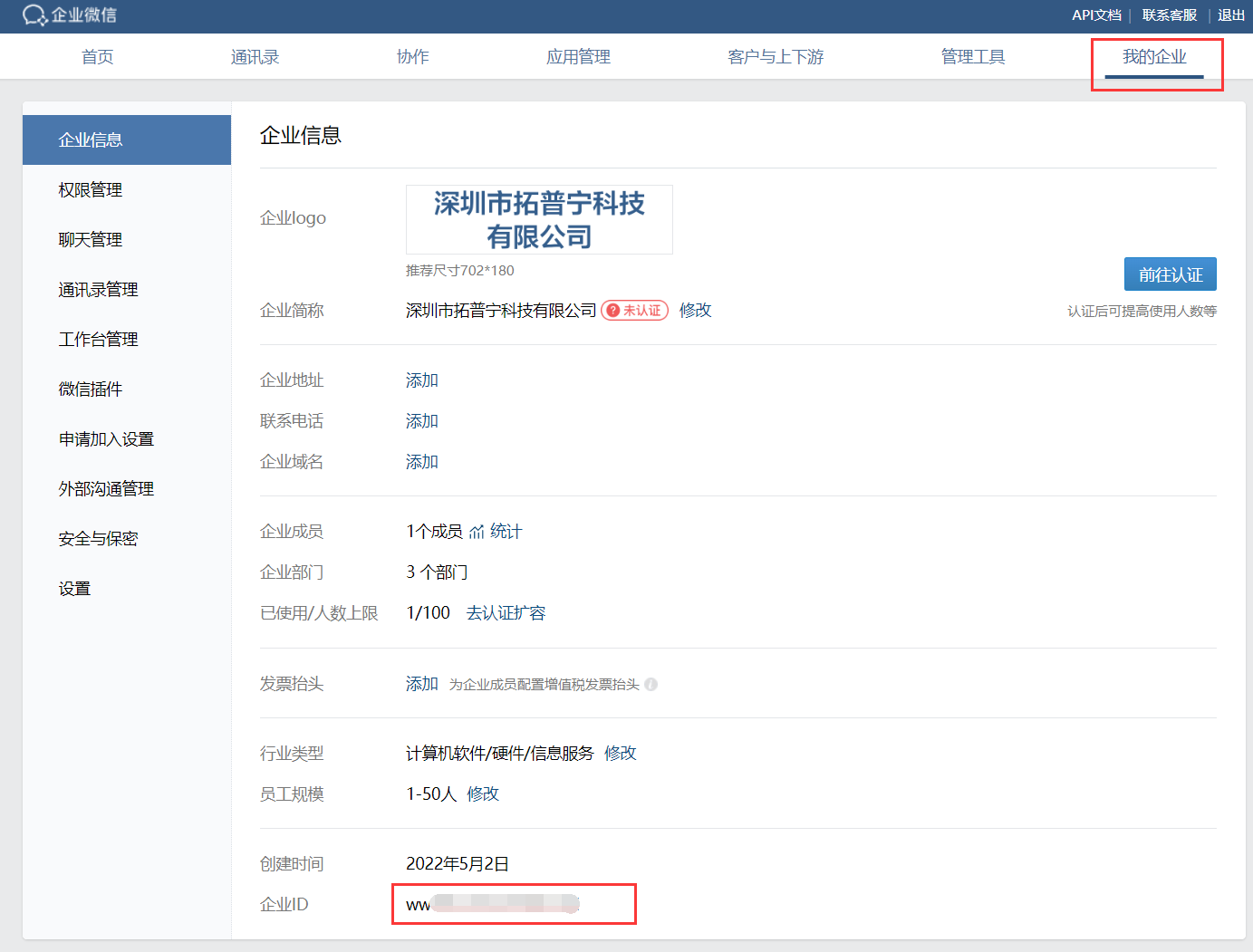The height and width of the screenshot is (952, 1253).
Task: Go to 通讯录管理 in the sidebar
Action: (127, 289)
